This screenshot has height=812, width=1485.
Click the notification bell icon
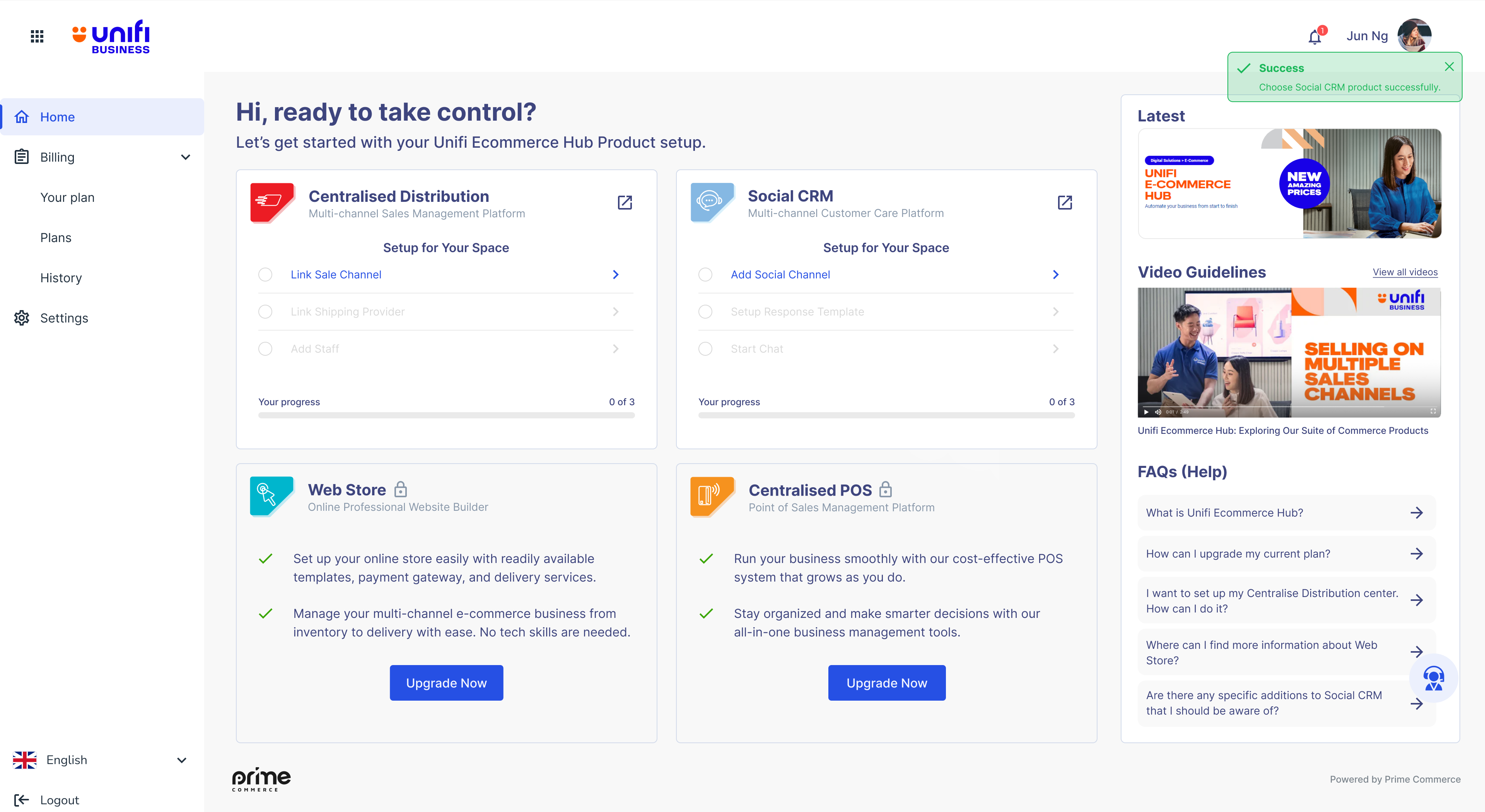coord(1314,38)
